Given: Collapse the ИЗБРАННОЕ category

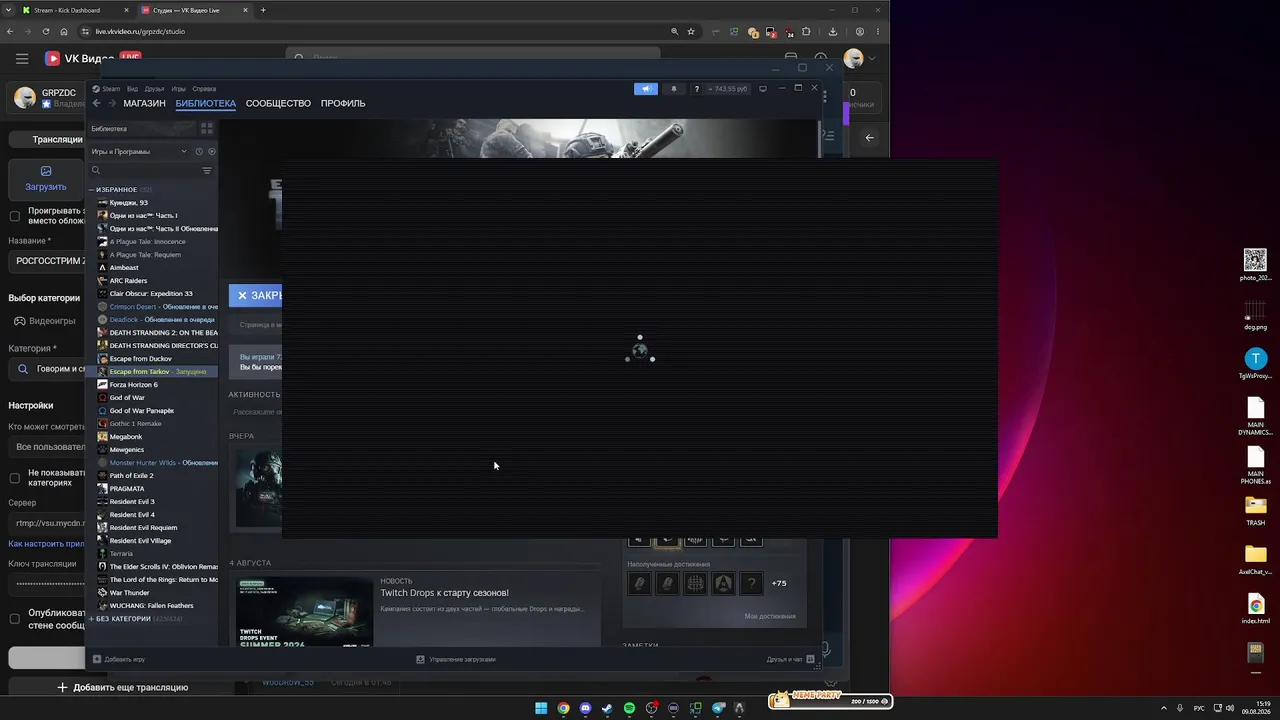Looking at the screenshot, I should pos(91,190).
